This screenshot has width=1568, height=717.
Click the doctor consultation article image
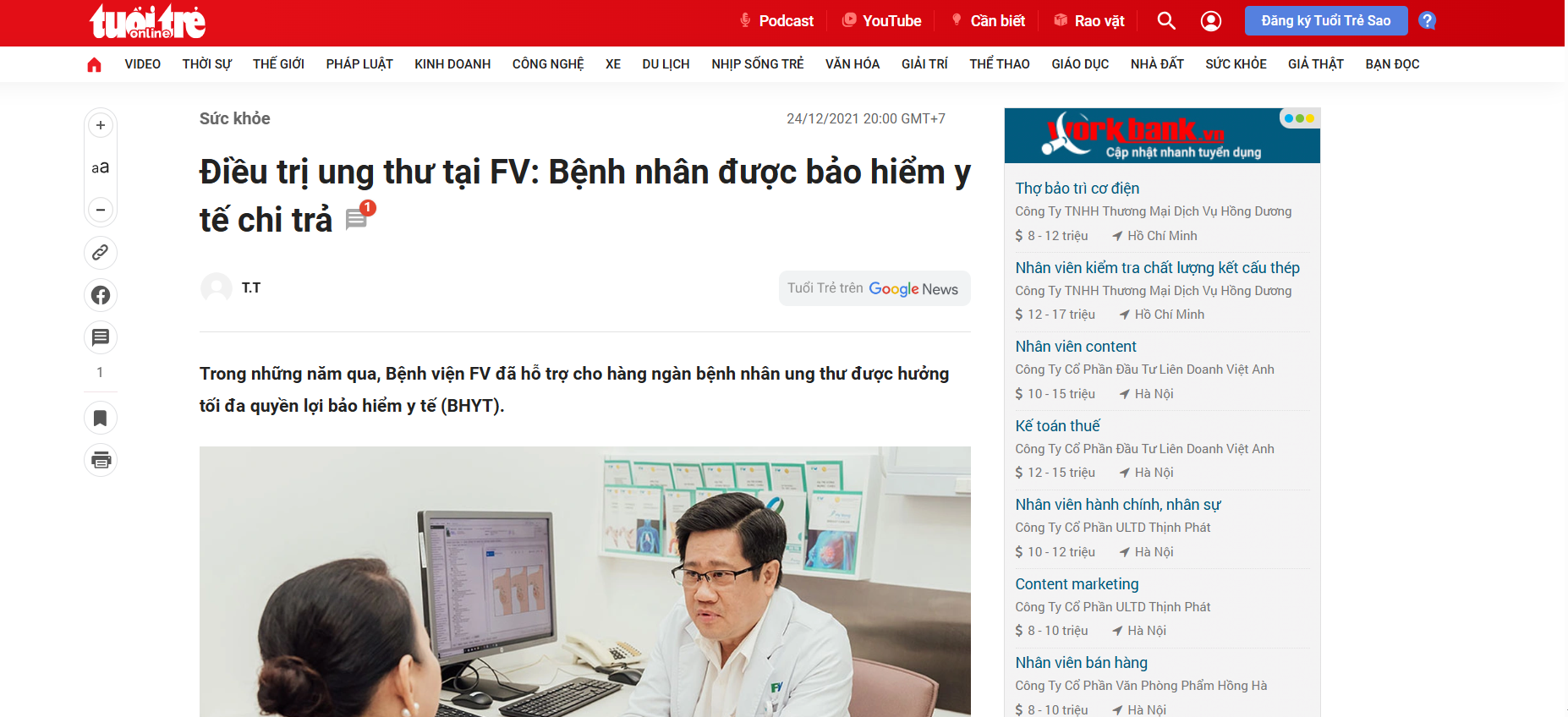point(584,582)
